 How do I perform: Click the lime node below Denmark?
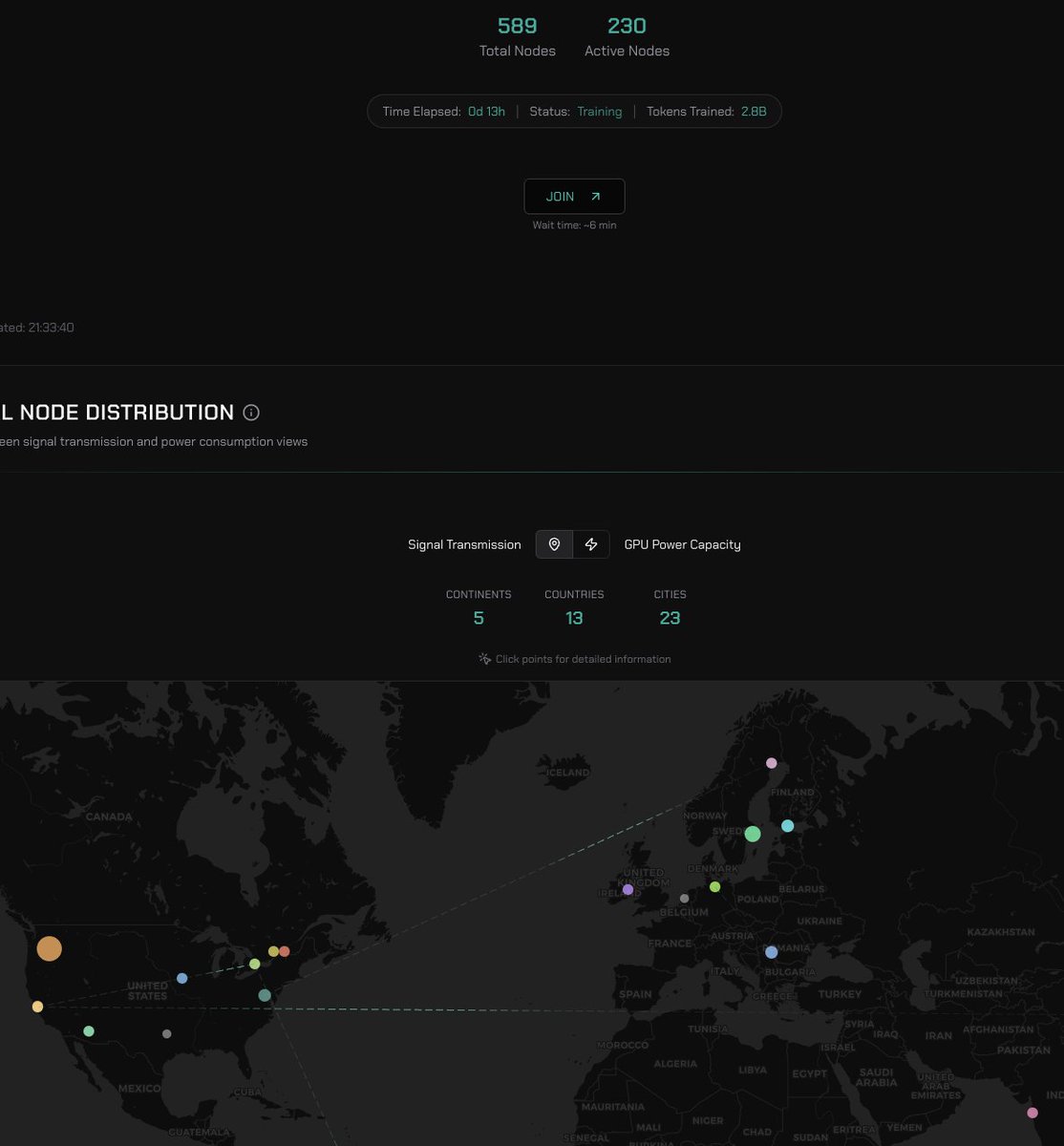click(714, 887)
